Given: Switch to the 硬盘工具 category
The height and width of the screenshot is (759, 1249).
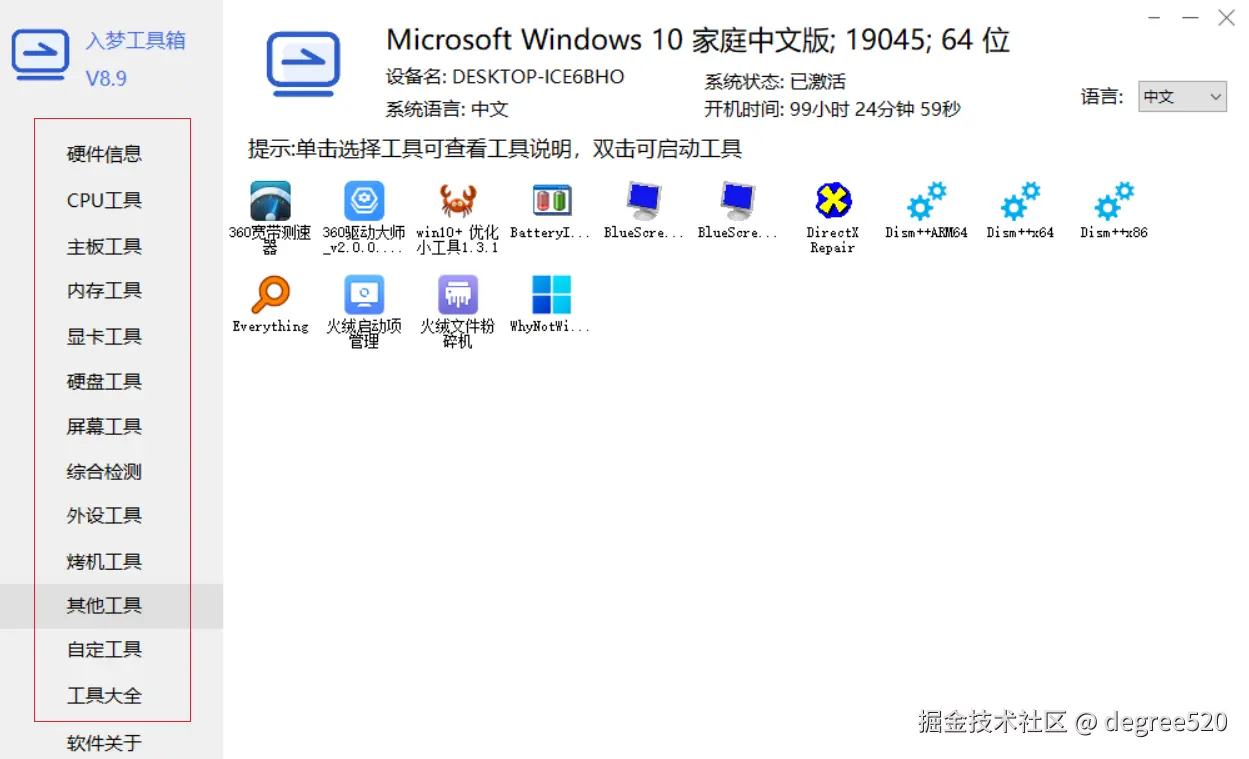Looking at the screenshot, I should tap(104, 382).
